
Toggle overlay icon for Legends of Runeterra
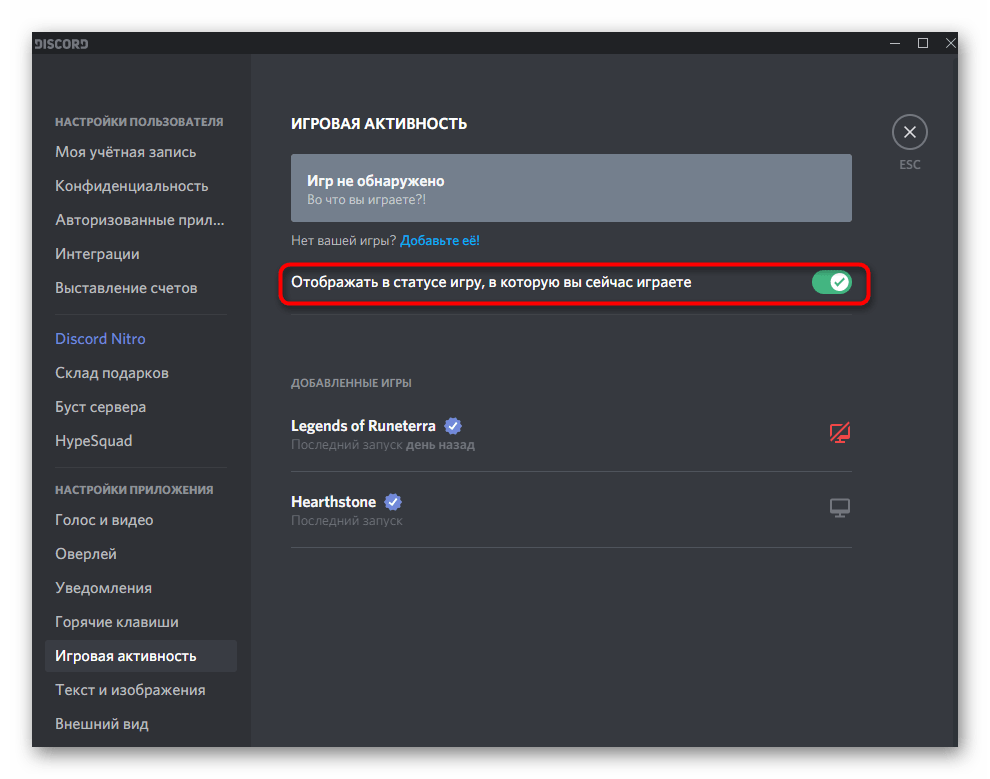[839, 433]
